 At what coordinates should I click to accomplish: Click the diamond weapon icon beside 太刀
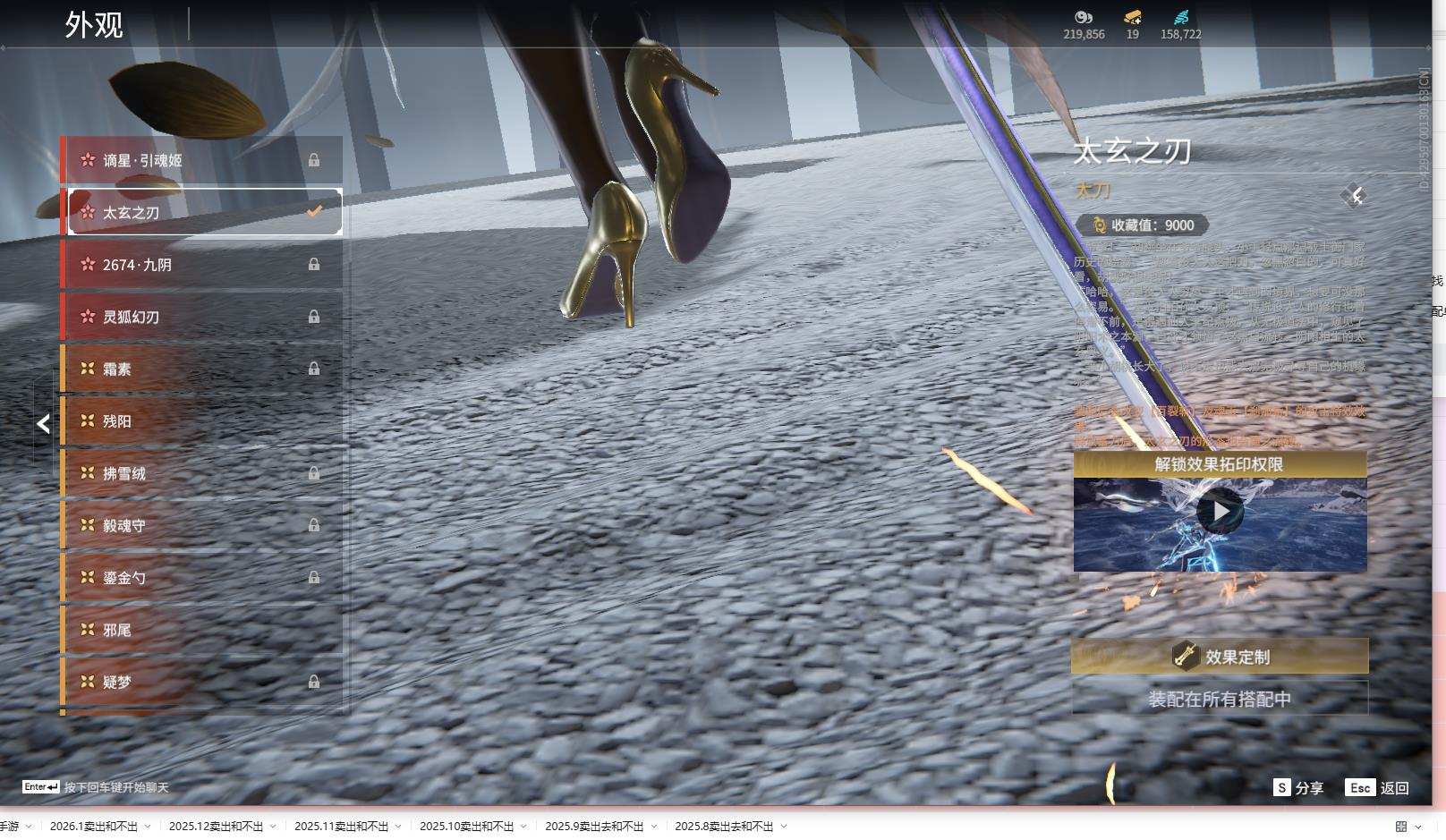(1354, 196)
